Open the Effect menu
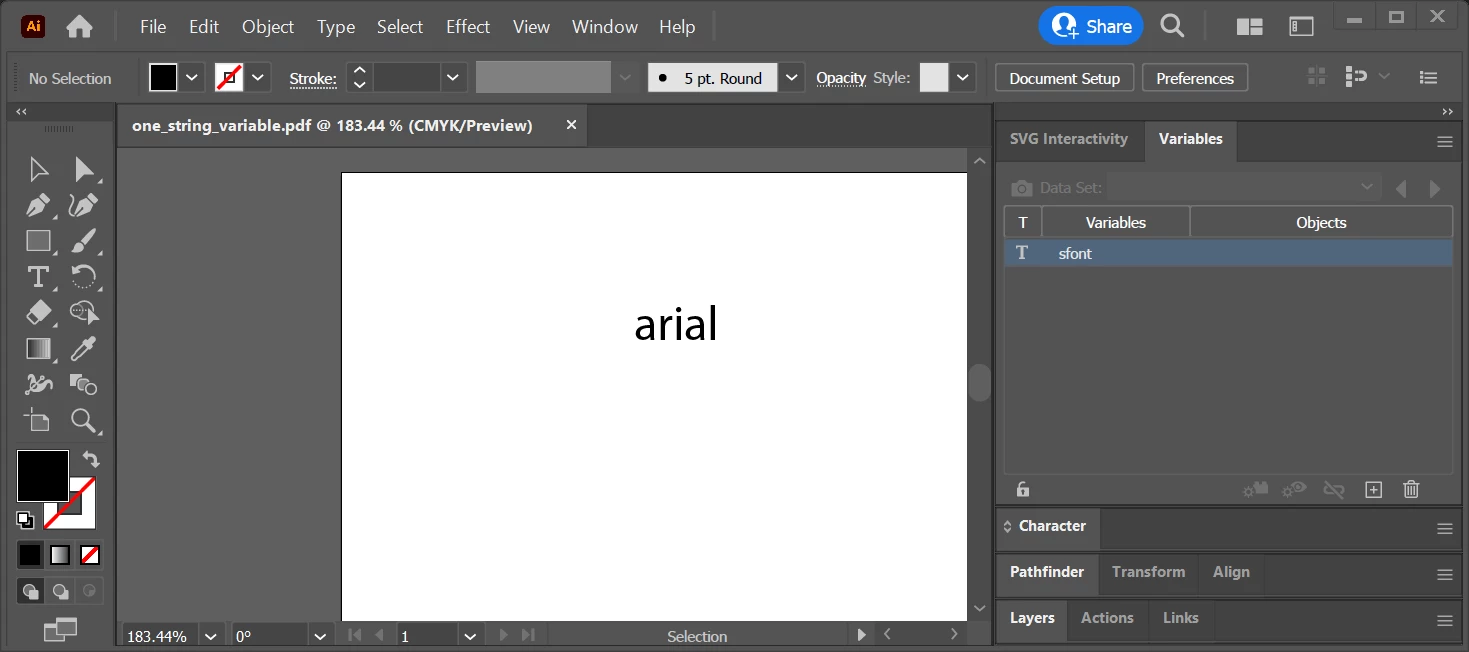The image size is (1469, 652). 468,27
